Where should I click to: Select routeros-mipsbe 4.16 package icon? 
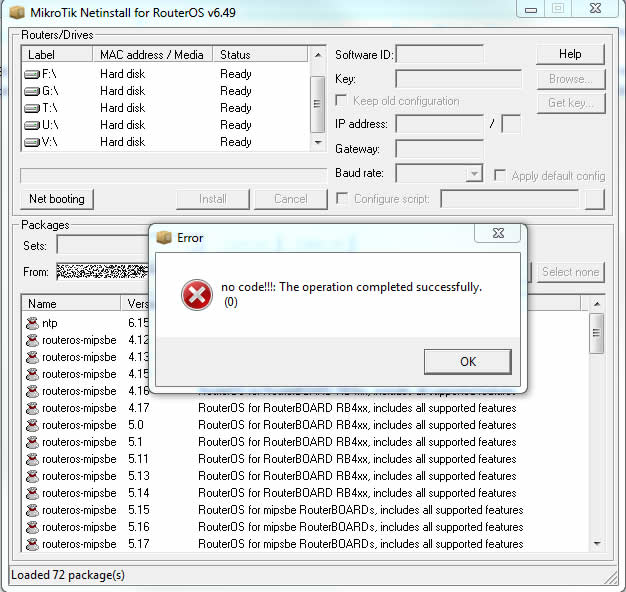[x=32, y=391]
